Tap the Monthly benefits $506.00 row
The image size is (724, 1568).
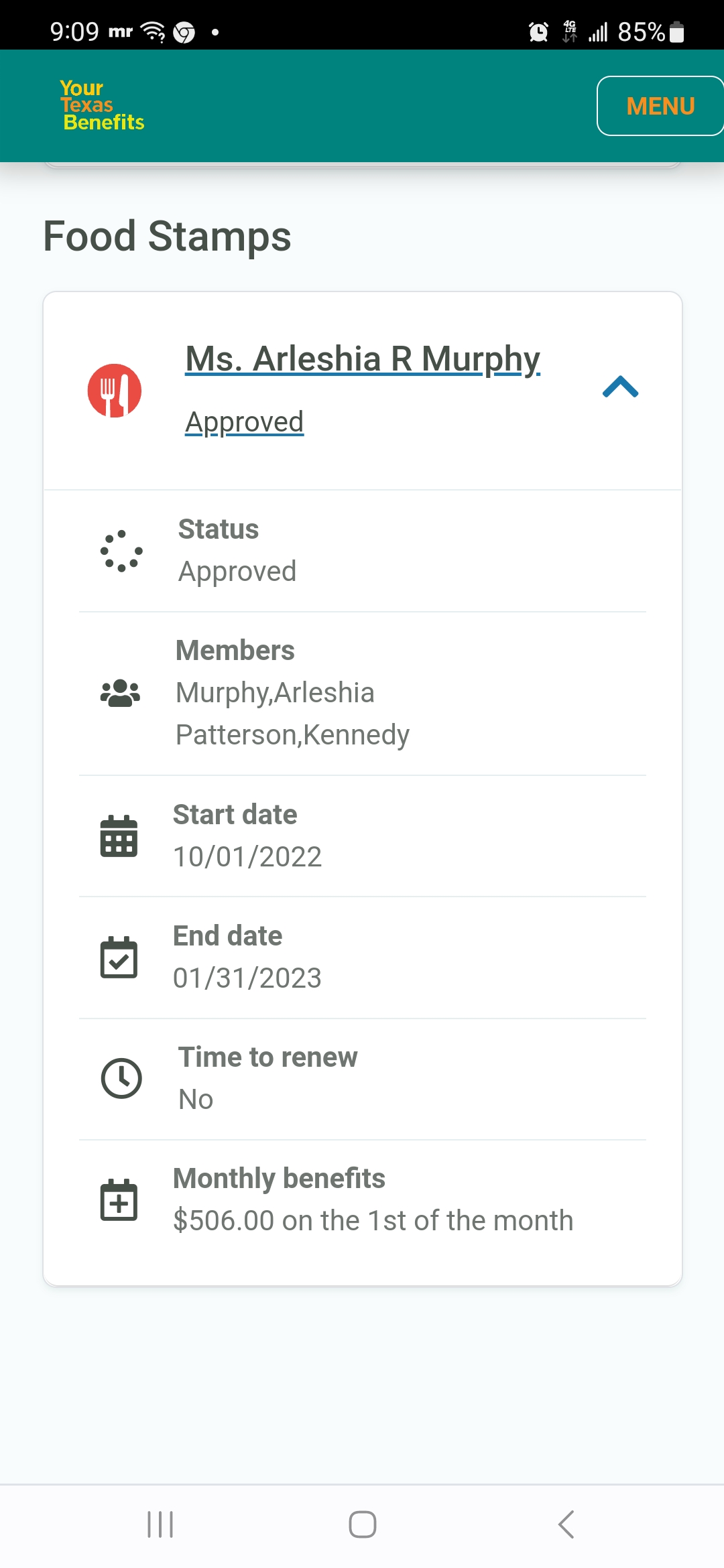[363, 1199]
